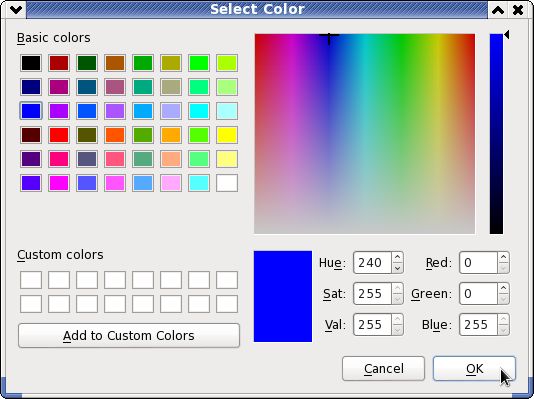Pick the magenta basic color swatch
Screen dimensions: 534x399
pos(59,183)
